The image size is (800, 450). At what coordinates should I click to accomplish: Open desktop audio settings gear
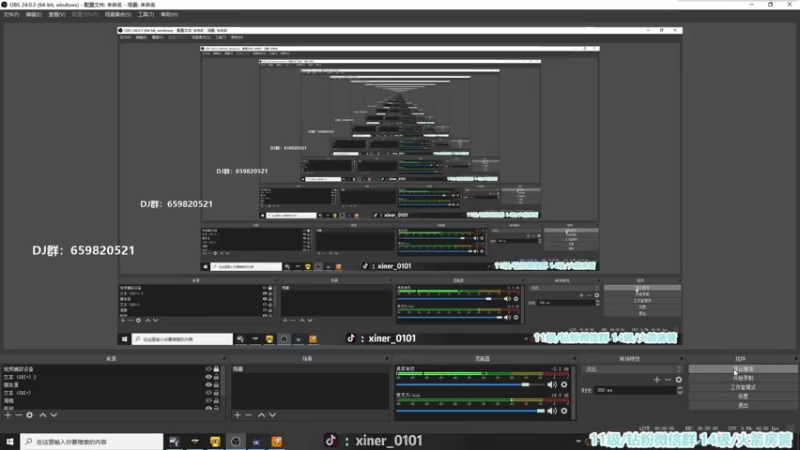pyautogui.click(x=564, y=385)
